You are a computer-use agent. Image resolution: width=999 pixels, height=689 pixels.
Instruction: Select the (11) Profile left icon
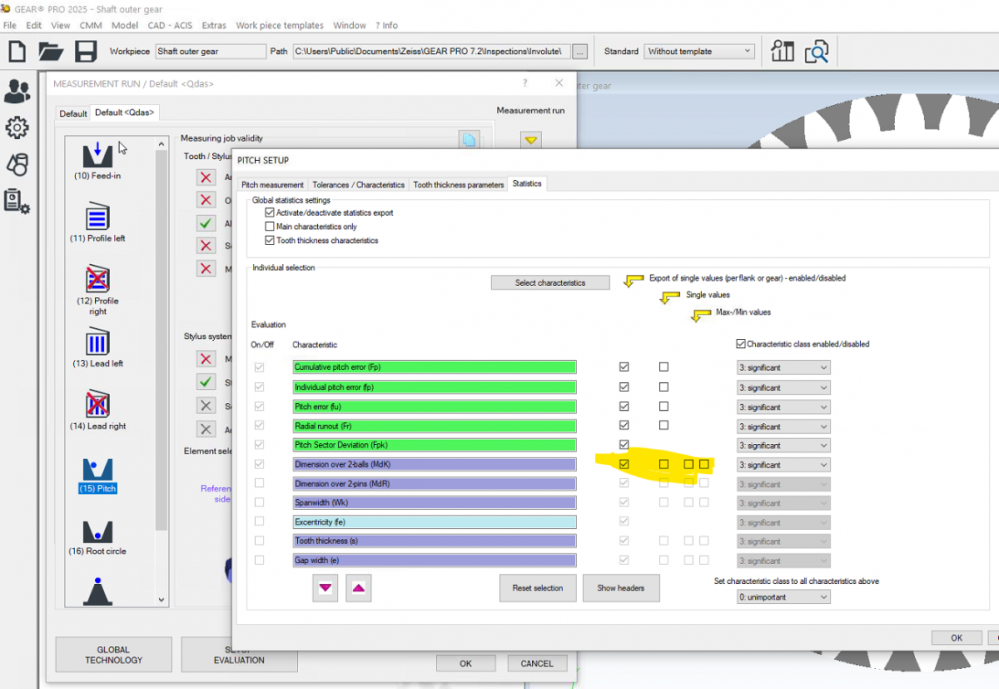(97, 217)
